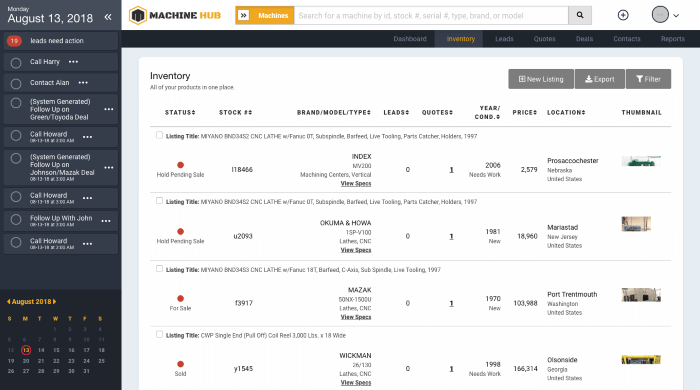Click the search magnifier button
700x390 pixels.
580,15
